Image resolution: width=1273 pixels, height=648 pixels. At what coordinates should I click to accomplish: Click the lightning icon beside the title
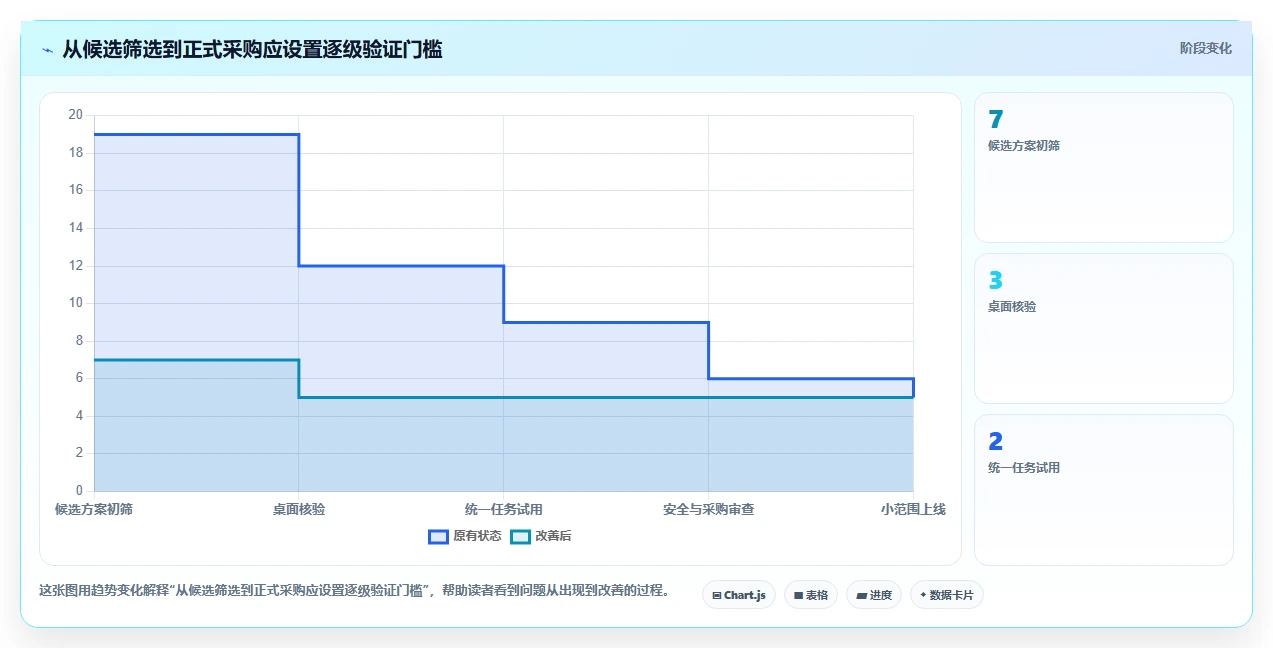pos(47,49)
